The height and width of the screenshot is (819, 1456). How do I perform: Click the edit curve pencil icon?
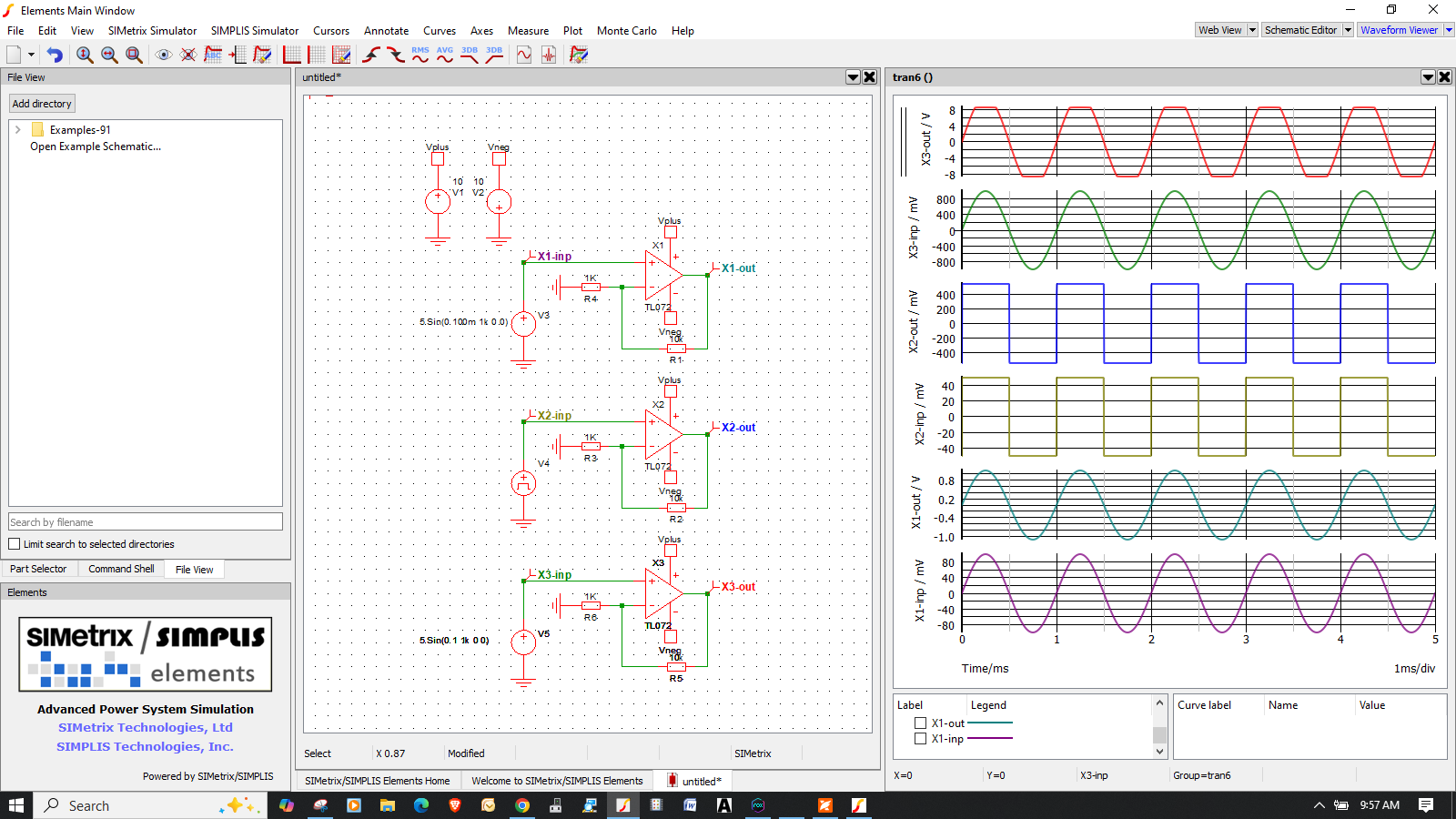coord(262,55)
